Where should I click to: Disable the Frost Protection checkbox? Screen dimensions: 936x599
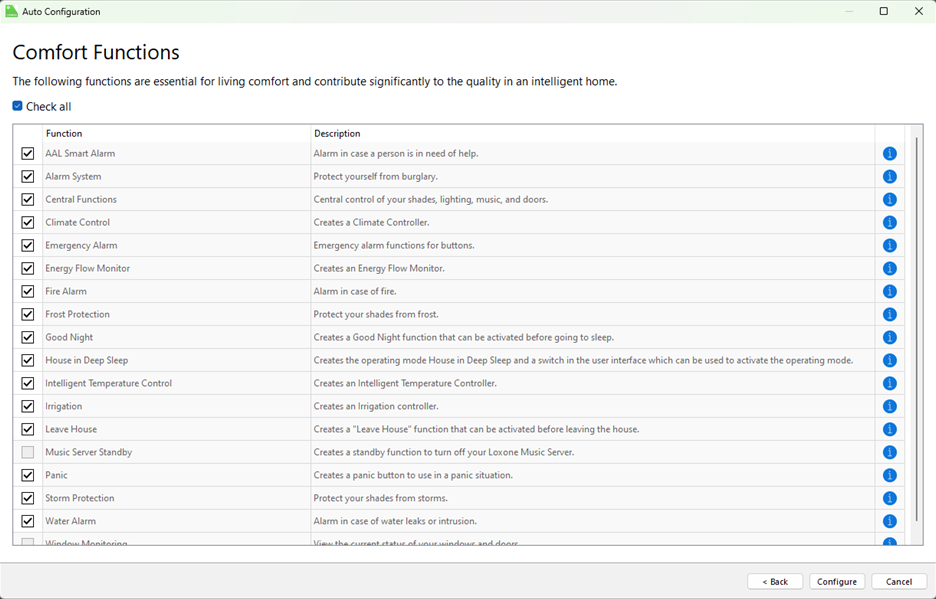(x=28, y=315)
